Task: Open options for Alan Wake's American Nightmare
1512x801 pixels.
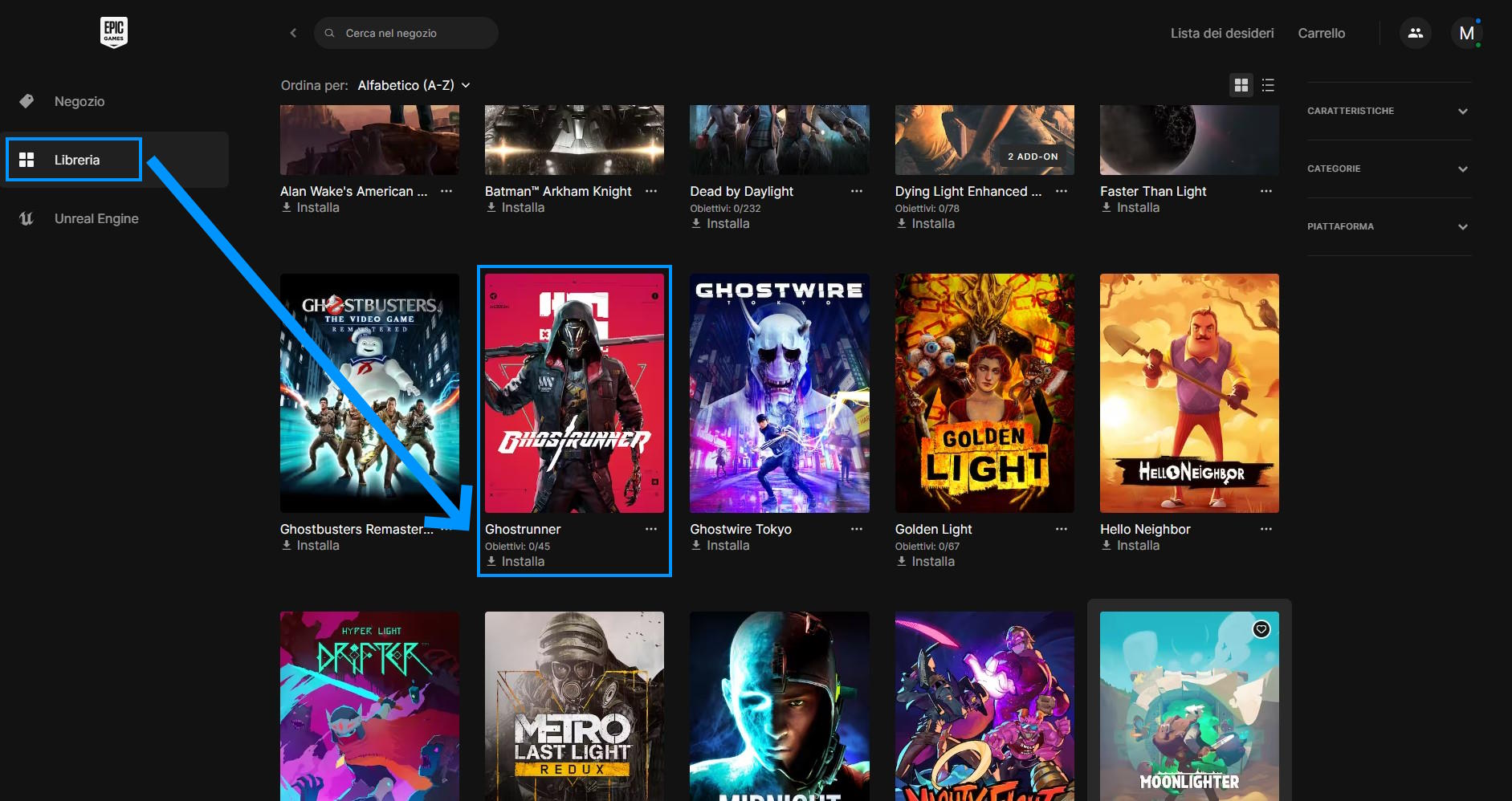Action: pyautogui.click(x=446, y=191)
